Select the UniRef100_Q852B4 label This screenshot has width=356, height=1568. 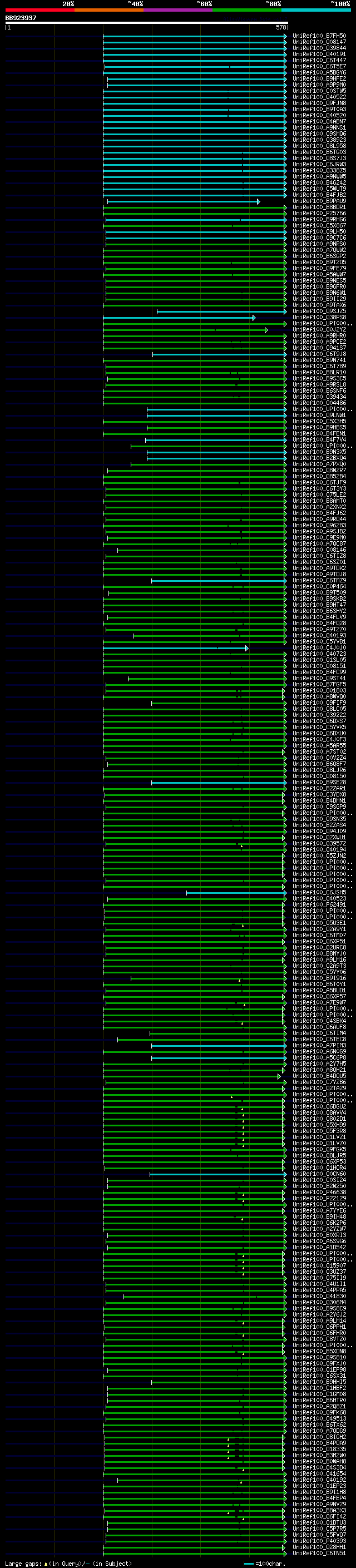coord(319,477)
